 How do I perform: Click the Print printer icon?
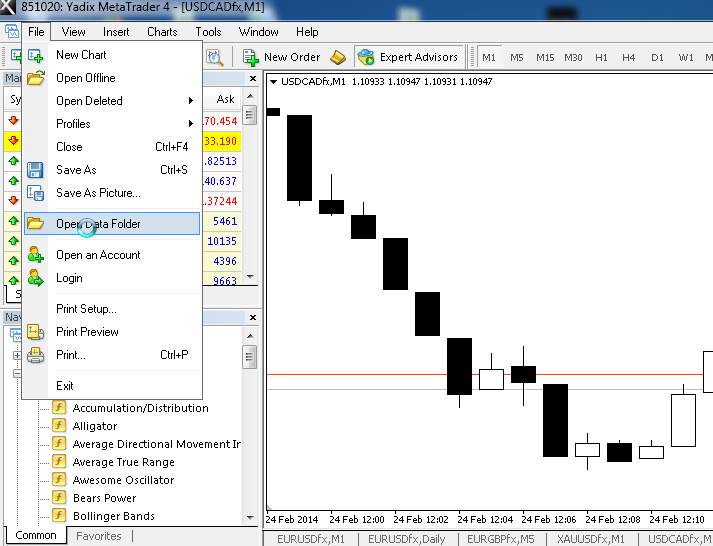pos(35,355)
